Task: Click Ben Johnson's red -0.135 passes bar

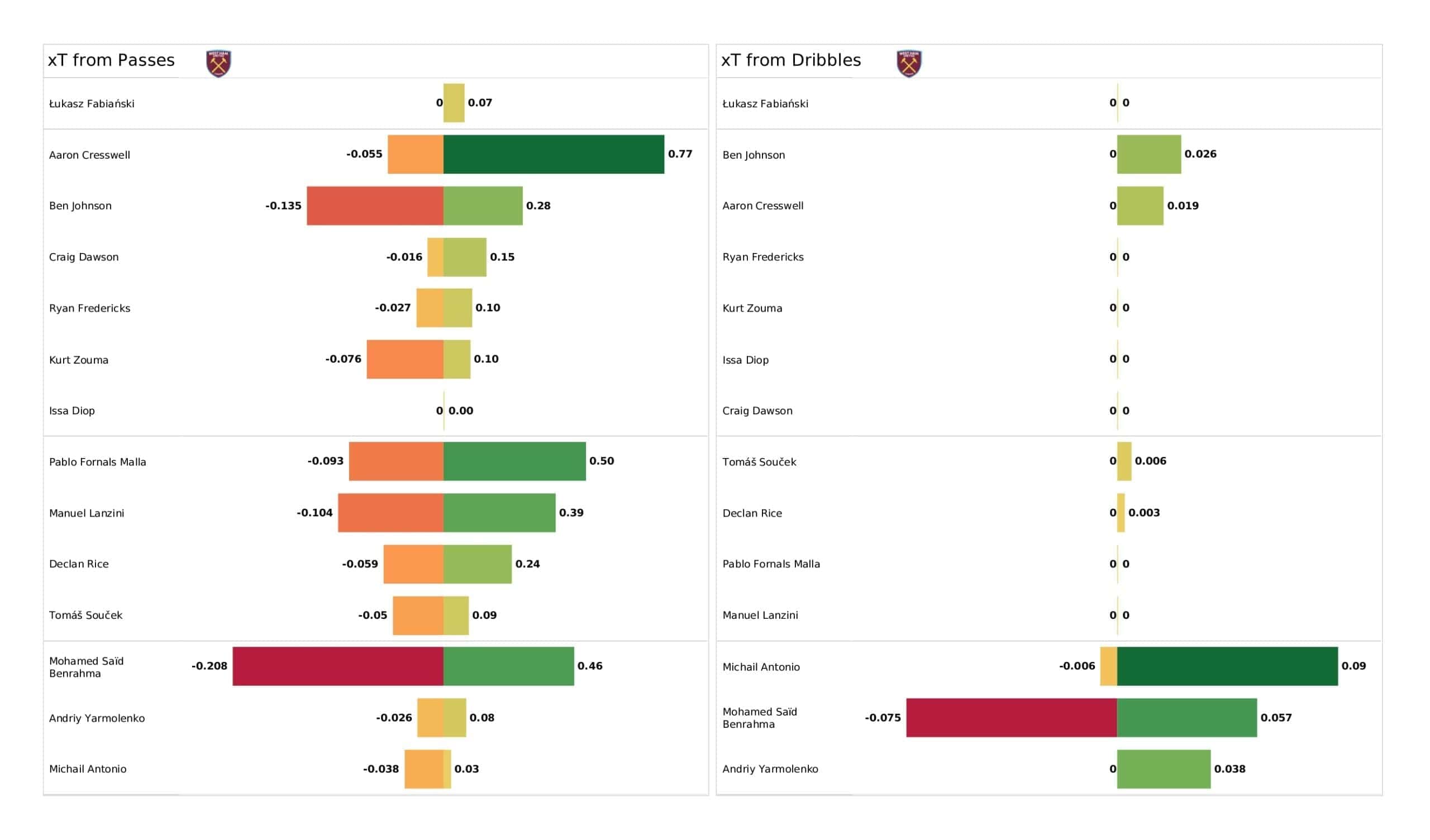Action: [375, 206]
